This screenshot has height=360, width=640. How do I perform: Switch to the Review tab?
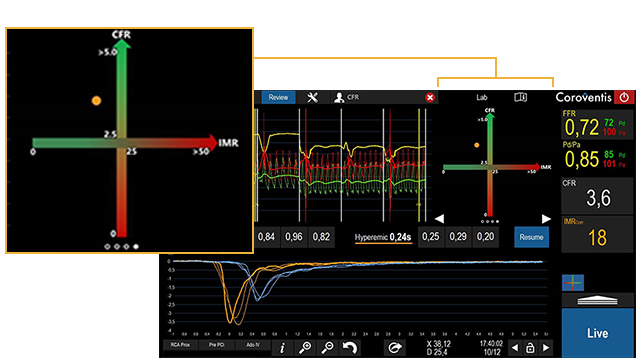278,98
